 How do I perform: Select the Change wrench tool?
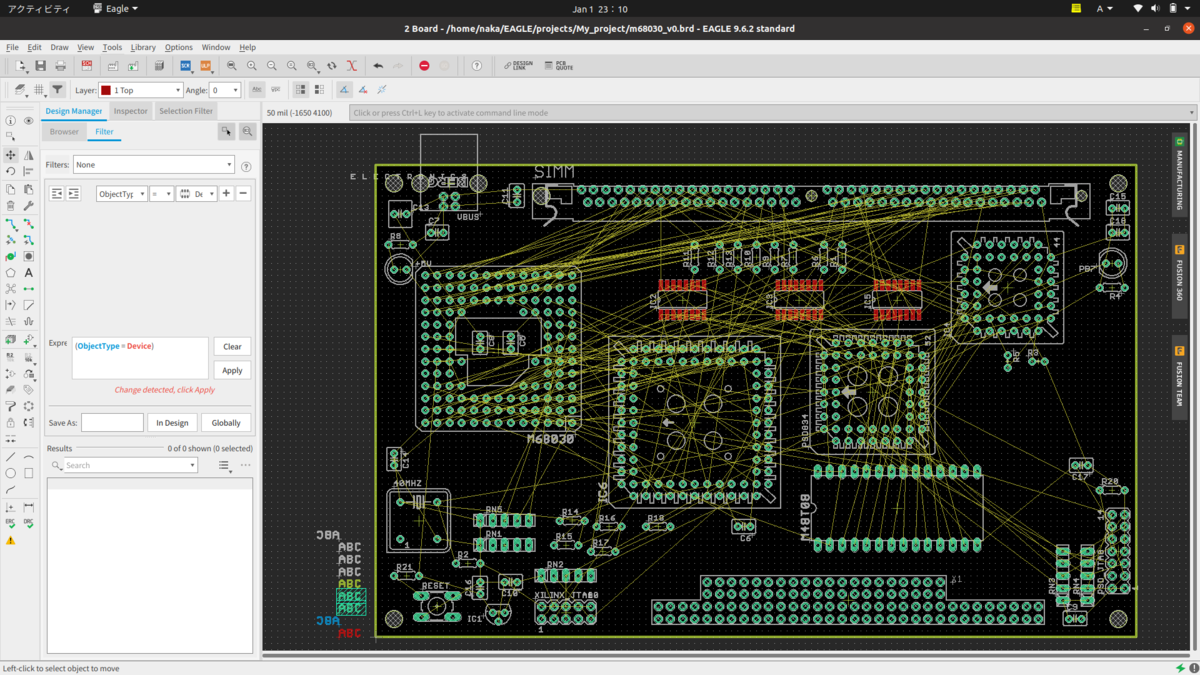tap(28, 206)
